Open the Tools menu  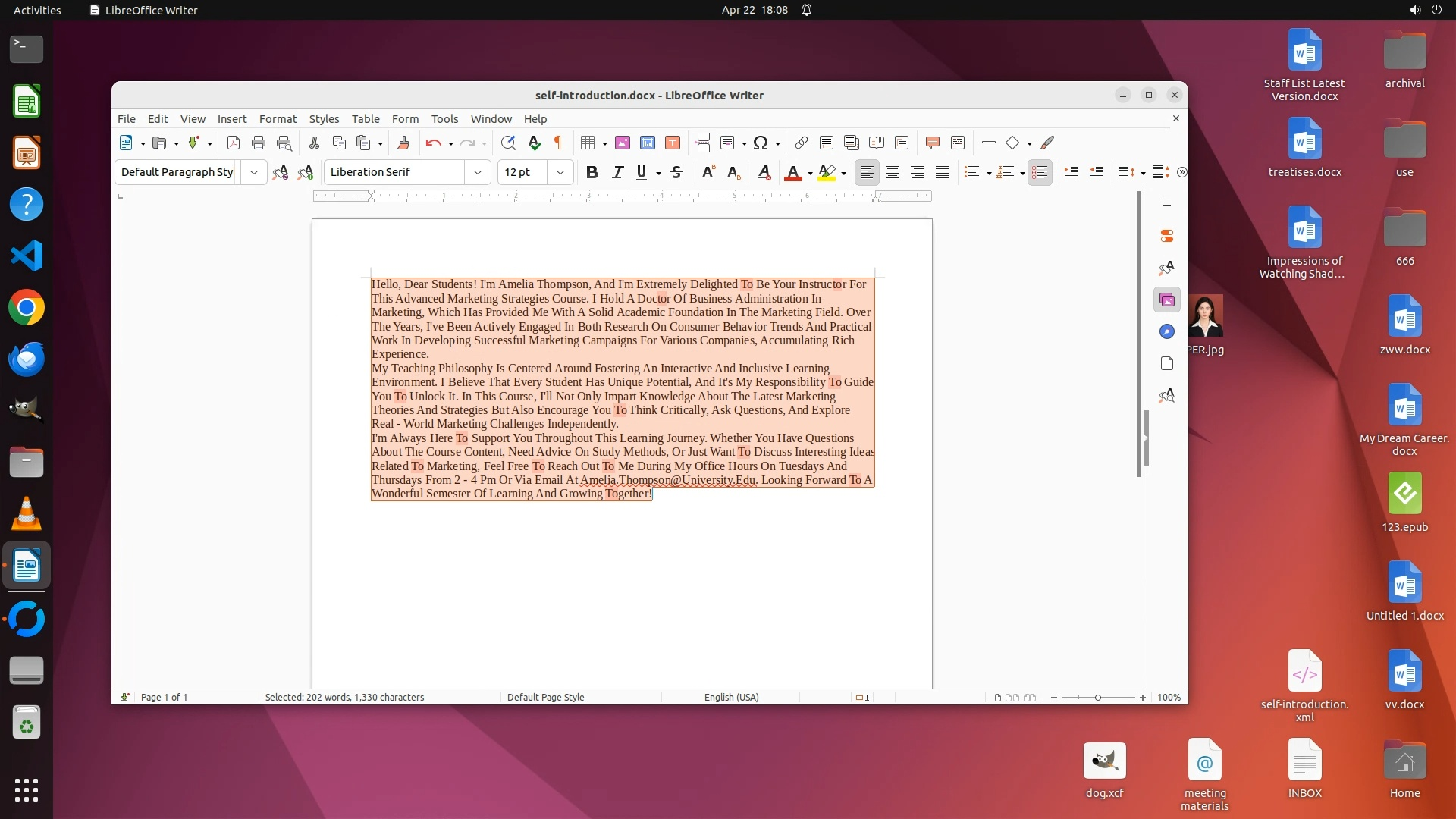click(x=444, y=119)
